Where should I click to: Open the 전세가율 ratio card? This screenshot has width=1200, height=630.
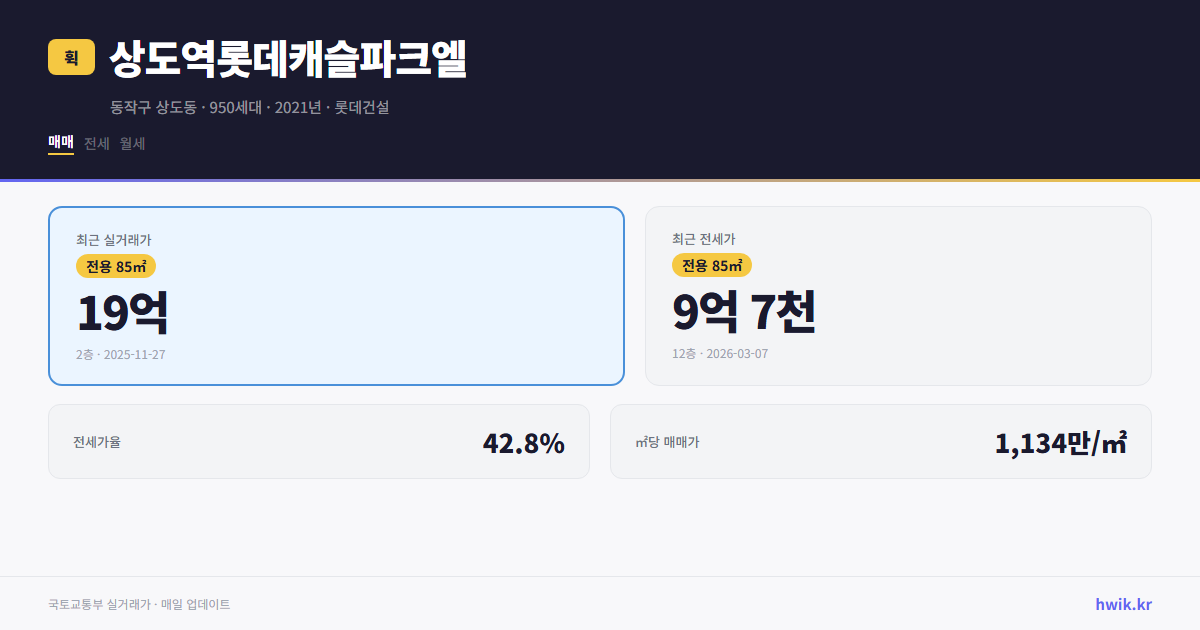click(x=319, y=441)
